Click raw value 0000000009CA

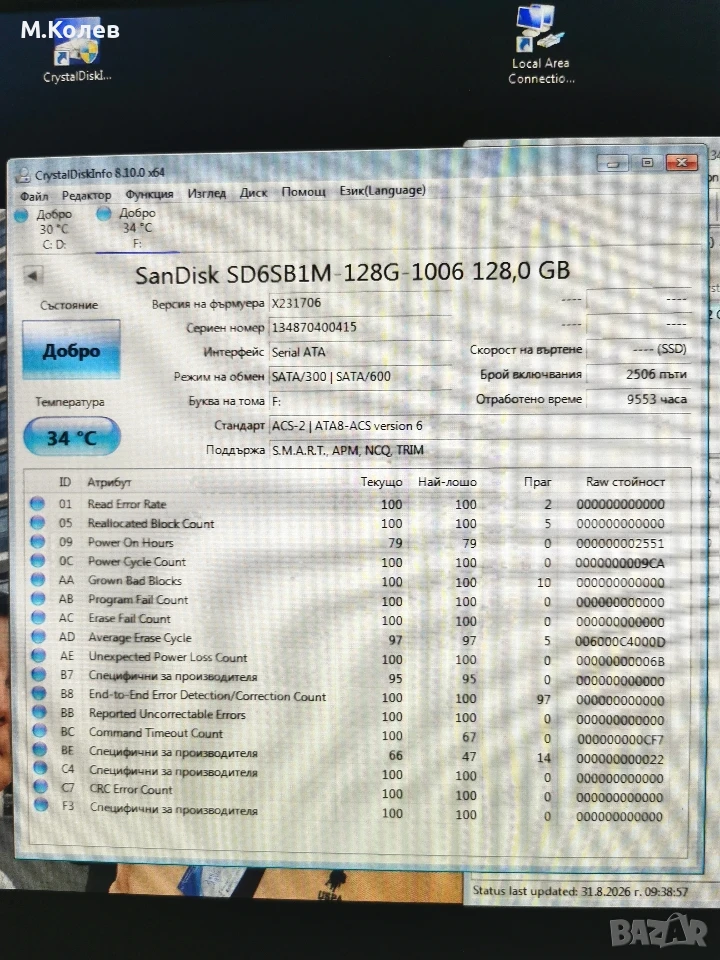(620, 563)
